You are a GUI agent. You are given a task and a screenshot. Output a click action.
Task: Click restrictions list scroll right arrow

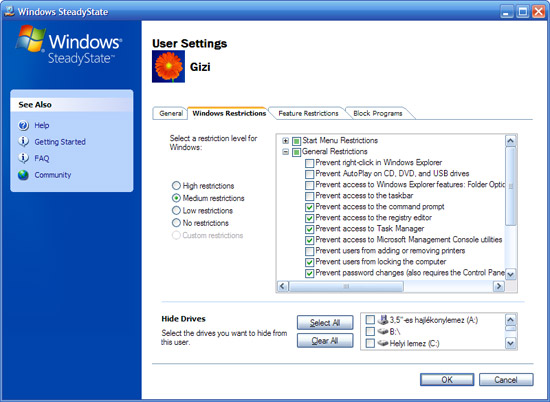tap(498, 286)
